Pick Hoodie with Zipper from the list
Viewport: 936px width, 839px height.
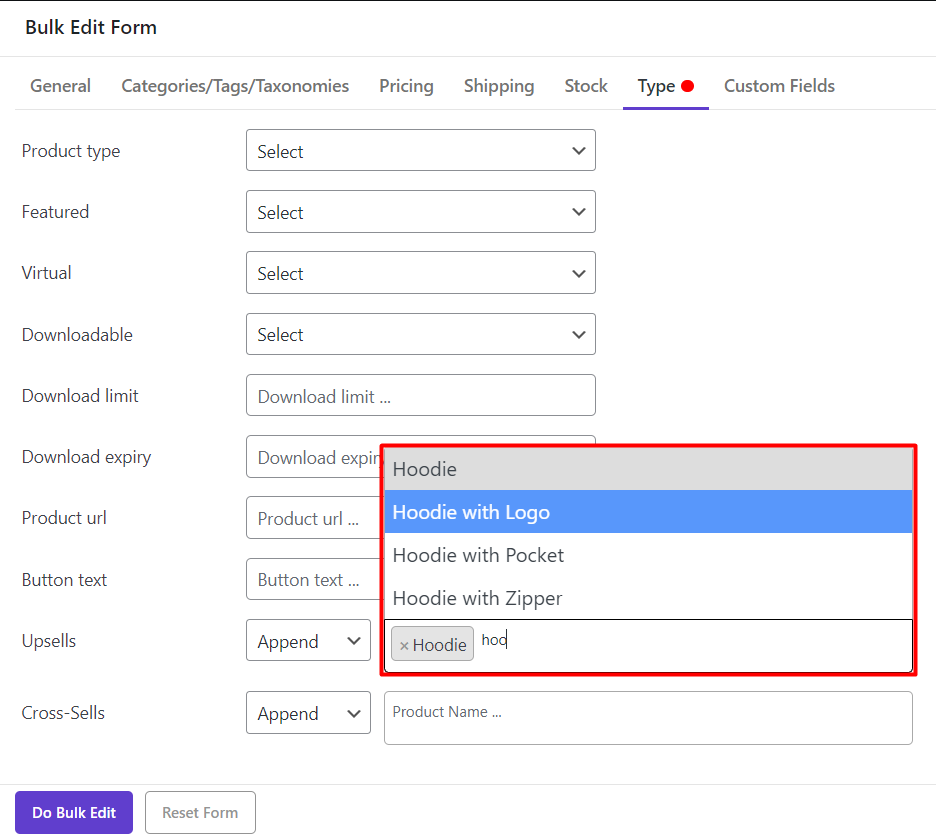[x=648, y=598]
